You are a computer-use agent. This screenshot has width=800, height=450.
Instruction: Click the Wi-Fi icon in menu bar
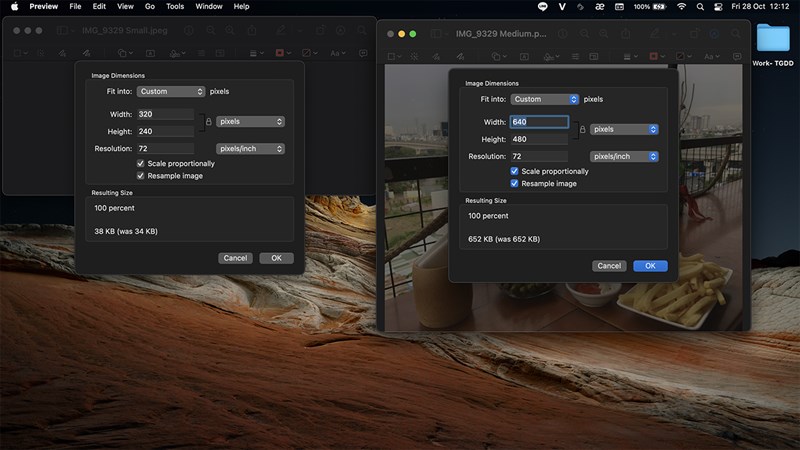(x=682, y=6)
